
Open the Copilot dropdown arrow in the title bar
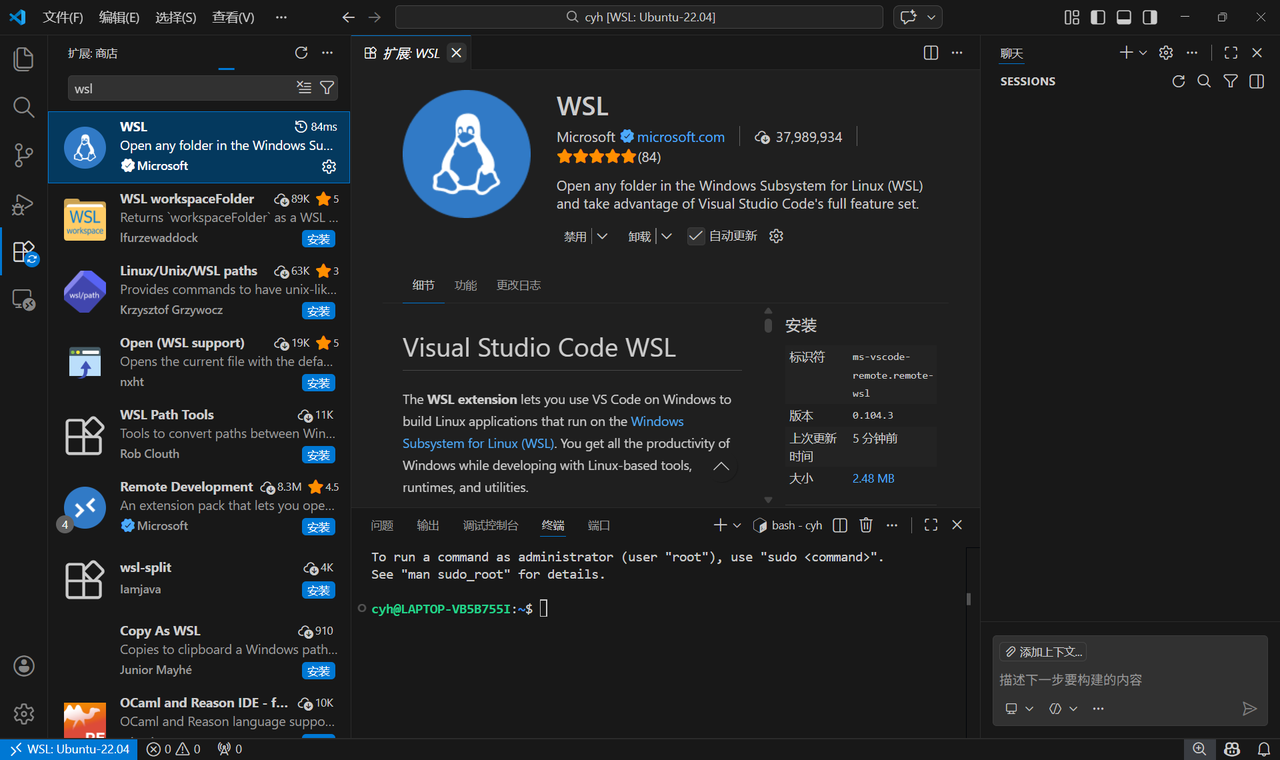click(932, 17)
